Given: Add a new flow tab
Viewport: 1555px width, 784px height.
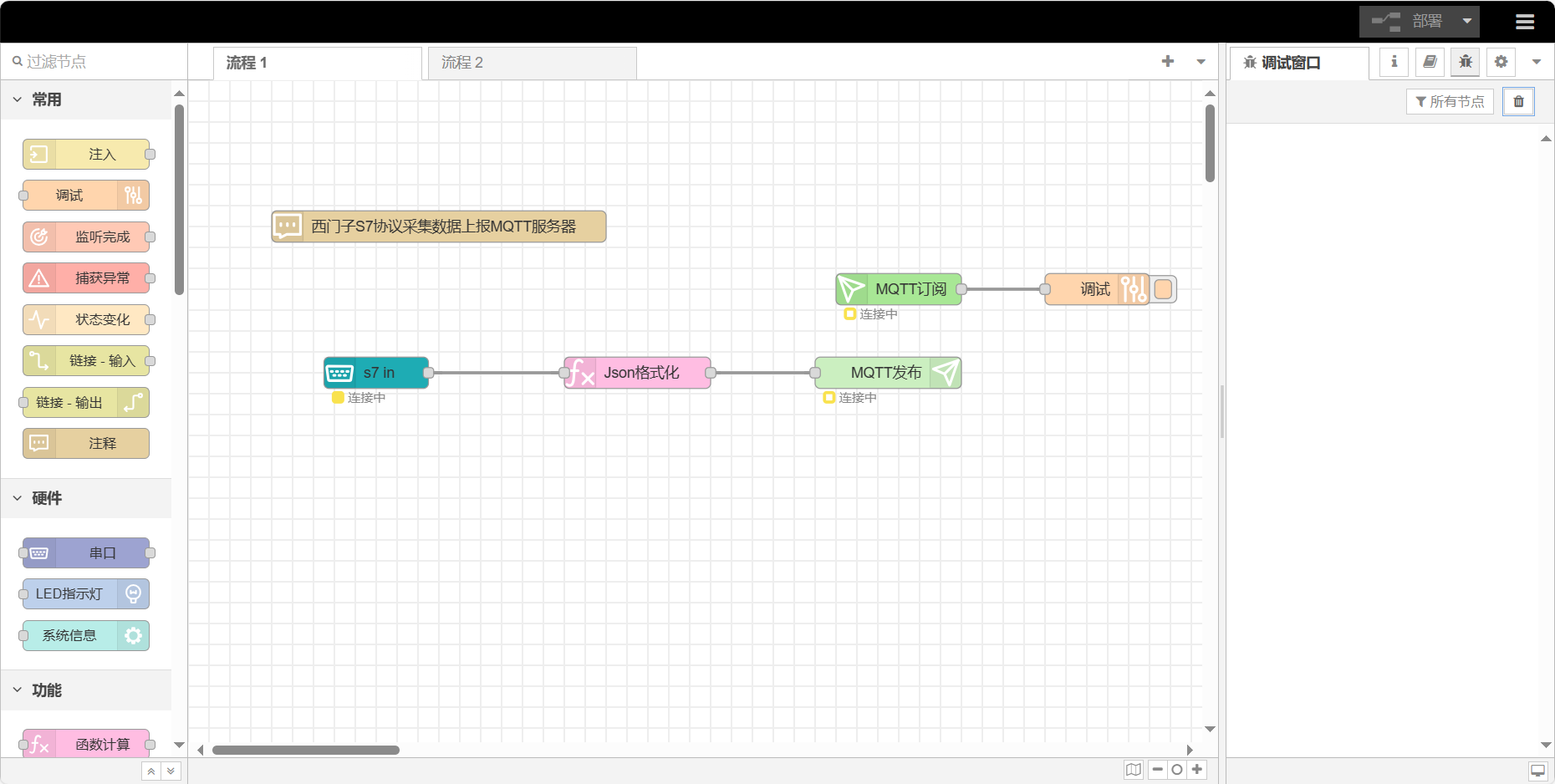Looking at the screenshot, I should [1168, 62].
